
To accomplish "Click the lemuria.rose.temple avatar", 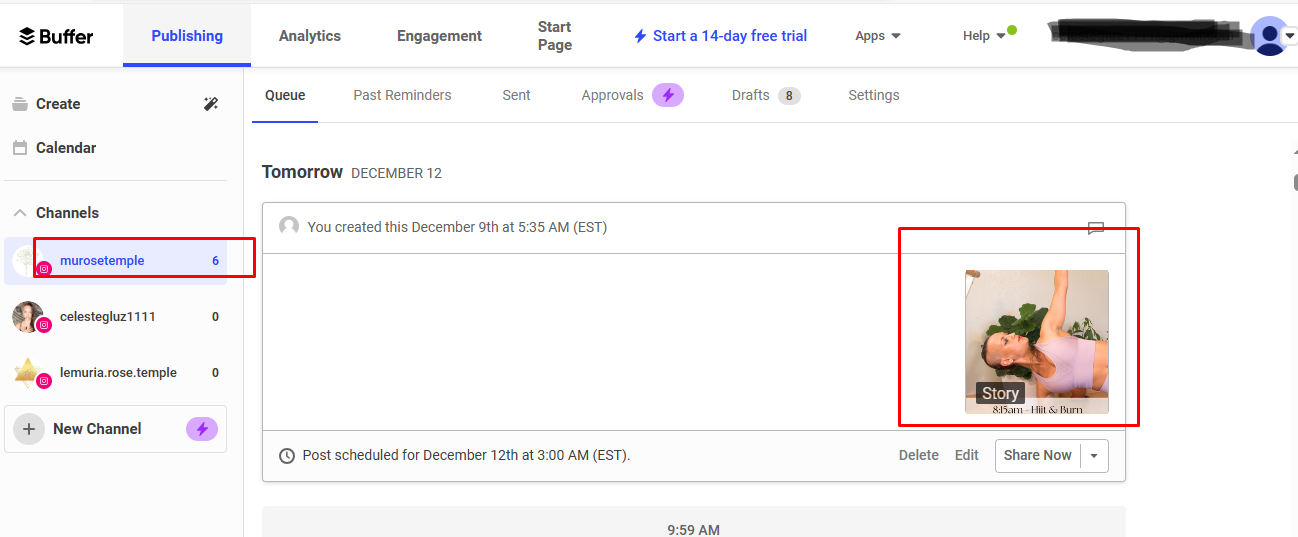I will point(27,373).
